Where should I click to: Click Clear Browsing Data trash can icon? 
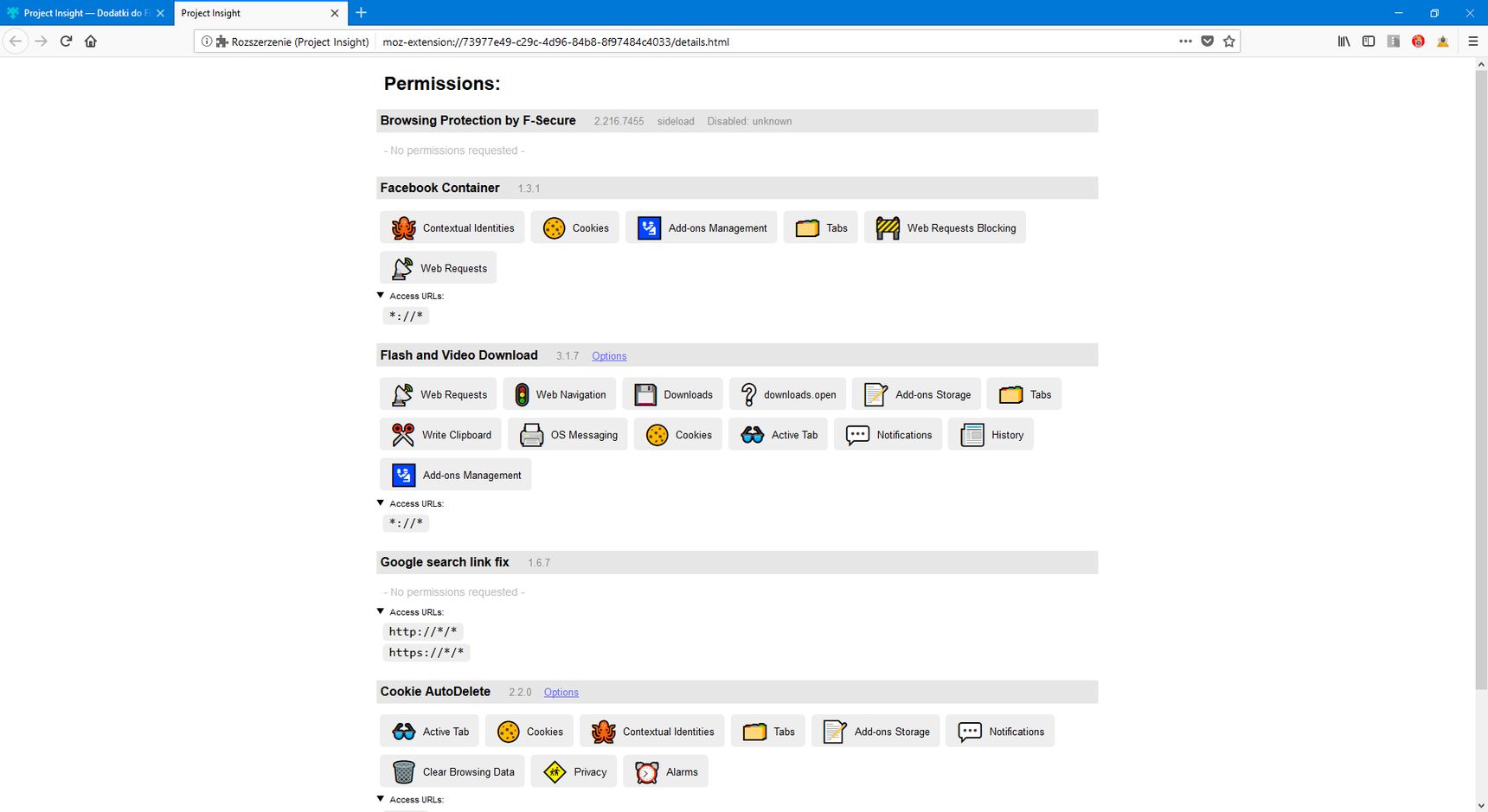click(403, 771)
